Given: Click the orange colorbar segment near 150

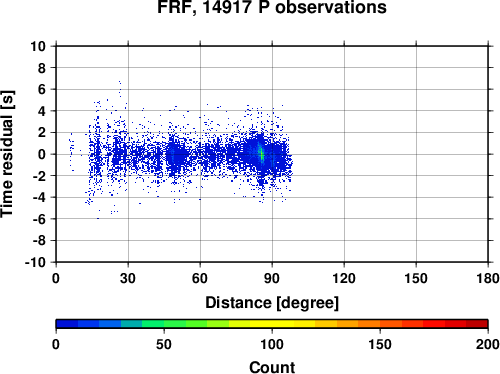Looking at the screenshot, I should tap(380, 324).
